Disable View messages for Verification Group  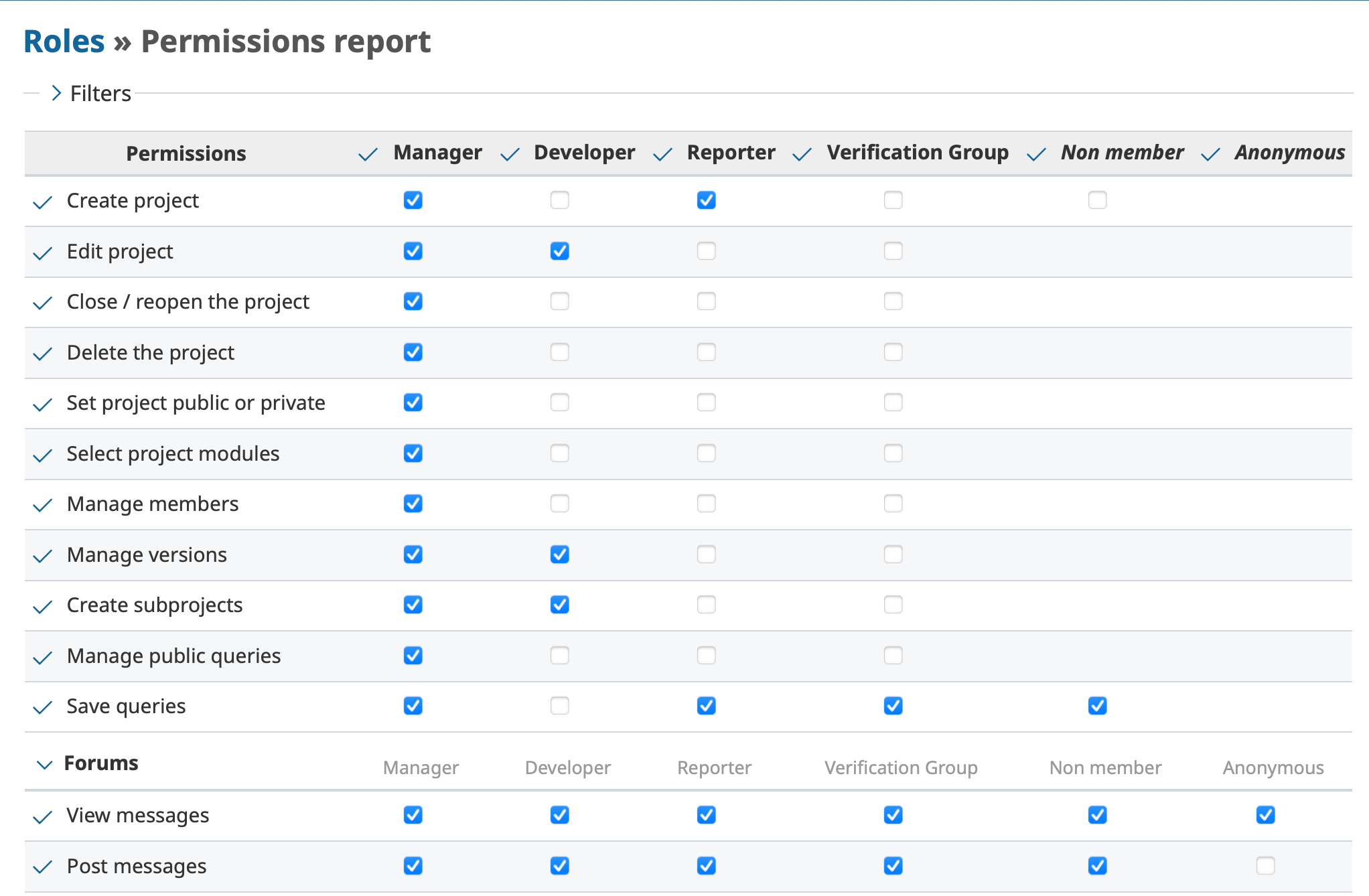pos(893,815)
